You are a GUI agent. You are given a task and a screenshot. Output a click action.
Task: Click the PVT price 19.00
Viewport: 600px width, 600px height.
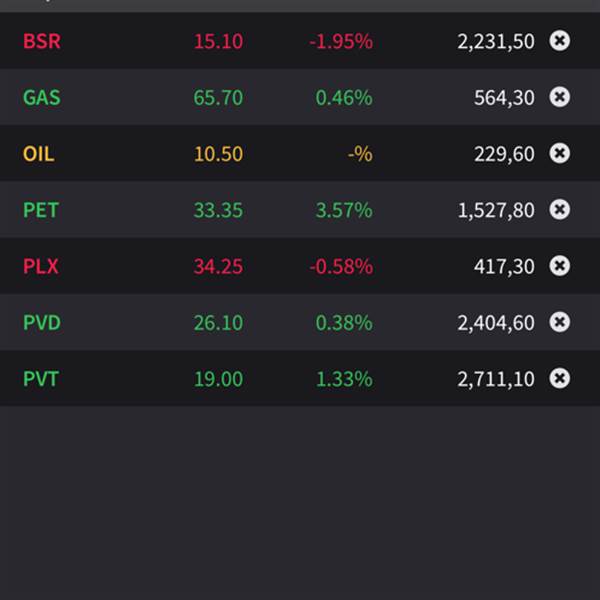(x=218, y=379)
